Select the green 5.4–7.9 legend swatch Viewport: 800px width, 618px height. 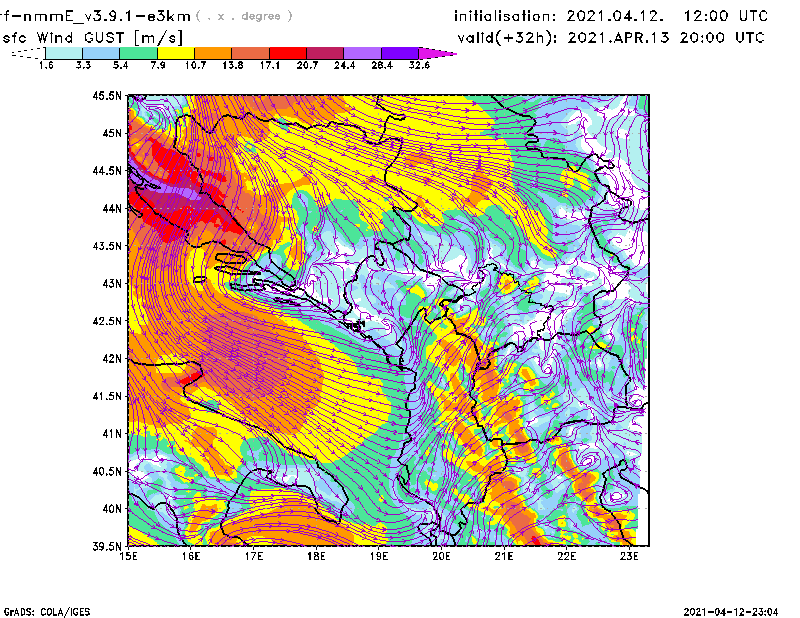pos(138,53)
